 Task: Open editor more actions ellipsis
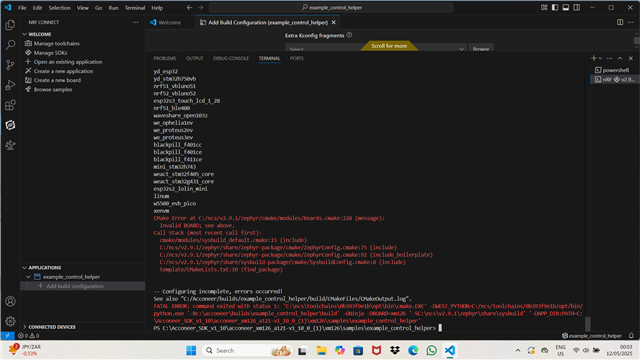click(x=631, y=22)
